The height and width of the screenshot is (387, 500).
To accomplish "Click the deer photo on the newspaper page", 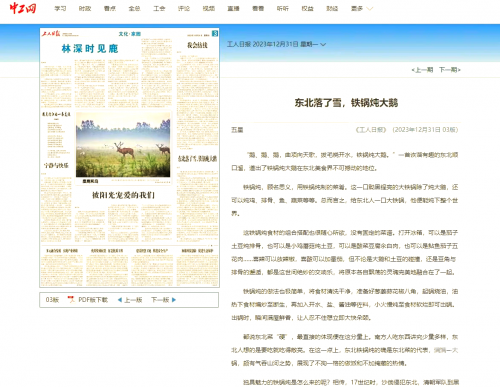I will pyautogui.click(x=123, y=145).
